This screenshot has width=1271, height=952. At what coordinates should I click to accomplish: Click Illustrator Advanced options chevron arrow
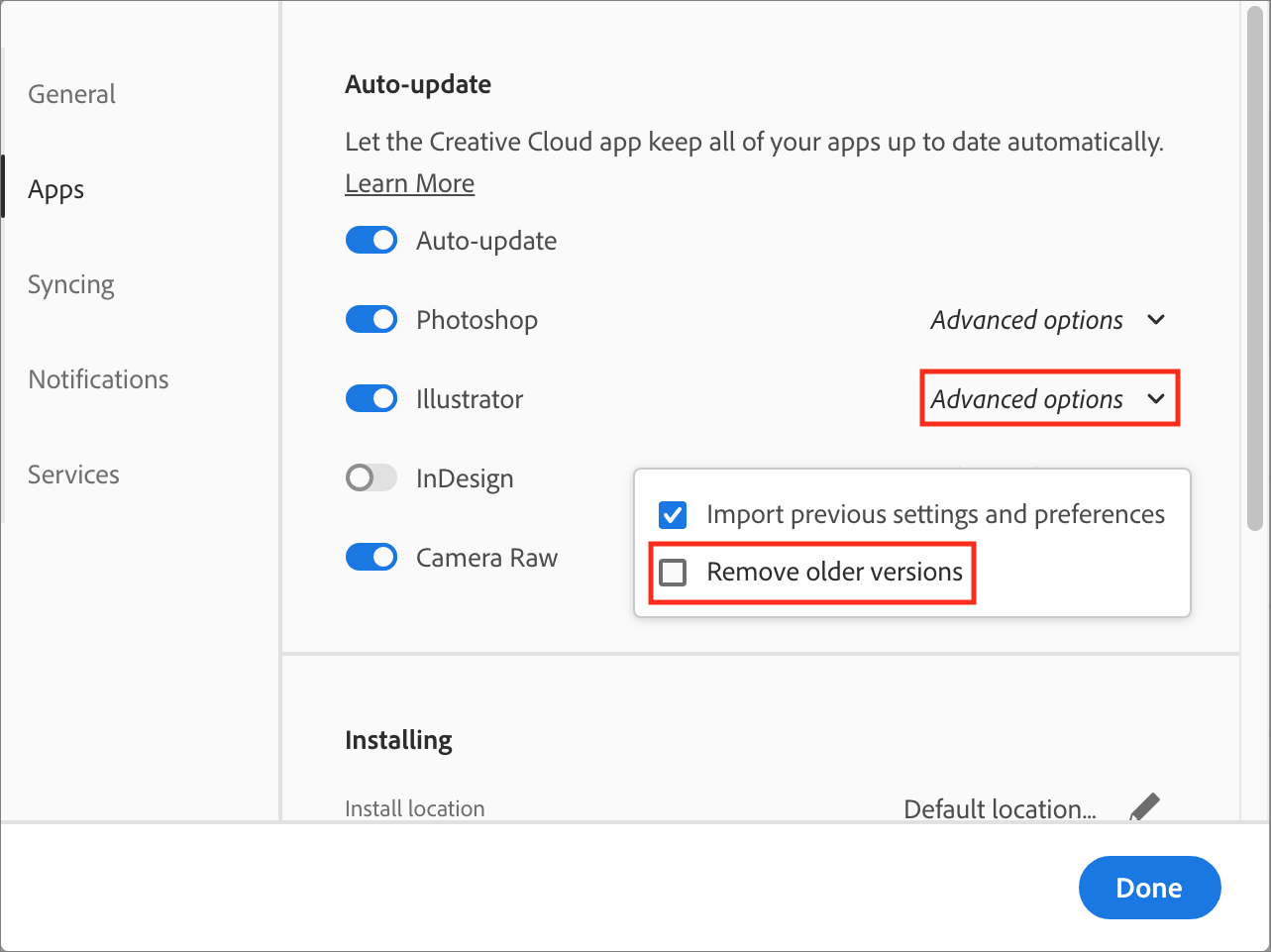(x=1155, y=399)
